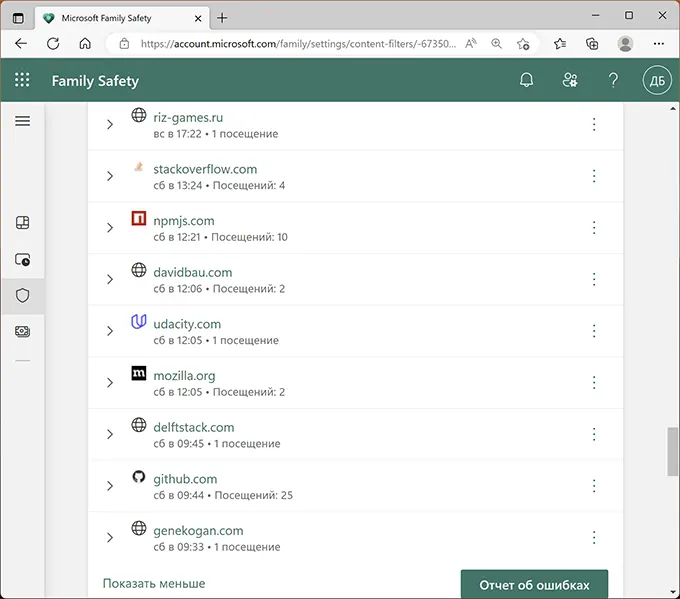Click the page vertical scrollbar thumb
The height and width of the screenshot is (599, 680).
pyautogui.click(x=673, y=452)
